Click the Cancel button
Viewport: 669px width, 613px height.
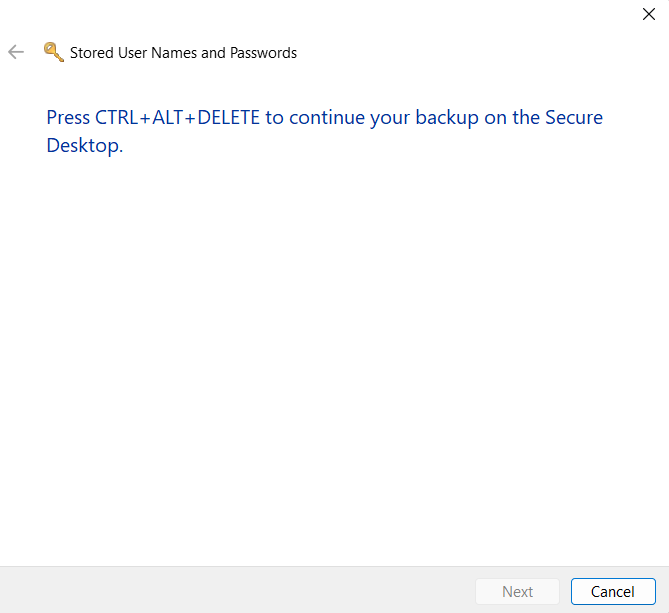pyautogui.click(x=613, y=591)
